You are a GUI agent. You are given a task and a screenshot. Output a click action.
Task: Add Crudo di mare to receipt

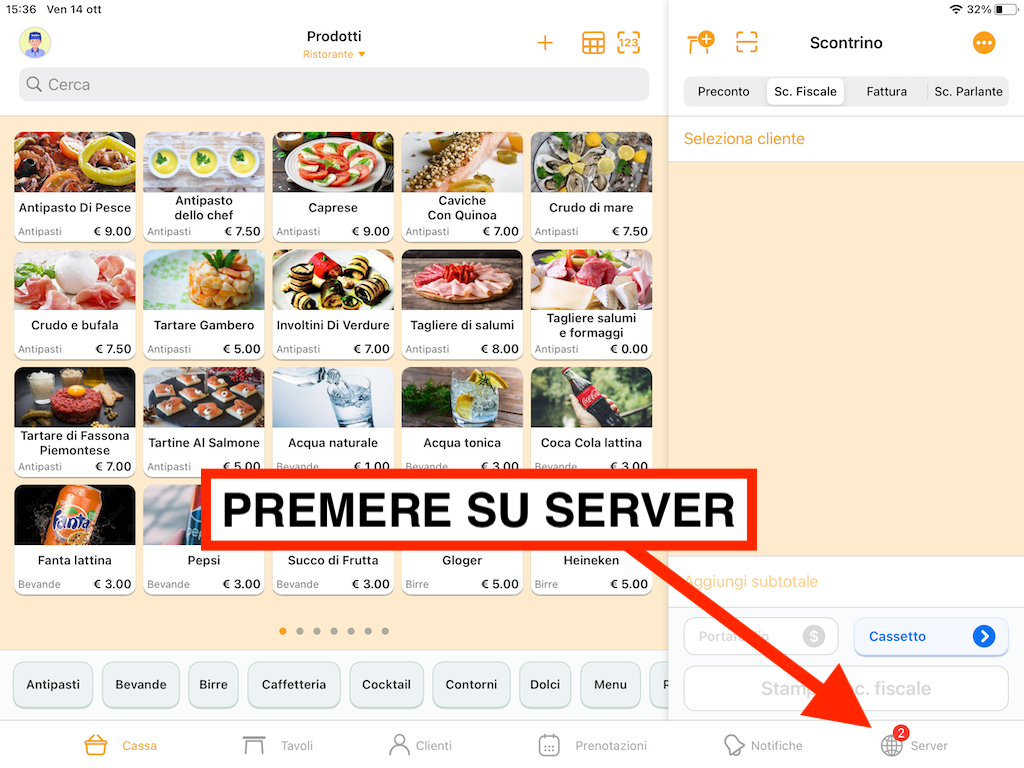click(x=592, y=186)
